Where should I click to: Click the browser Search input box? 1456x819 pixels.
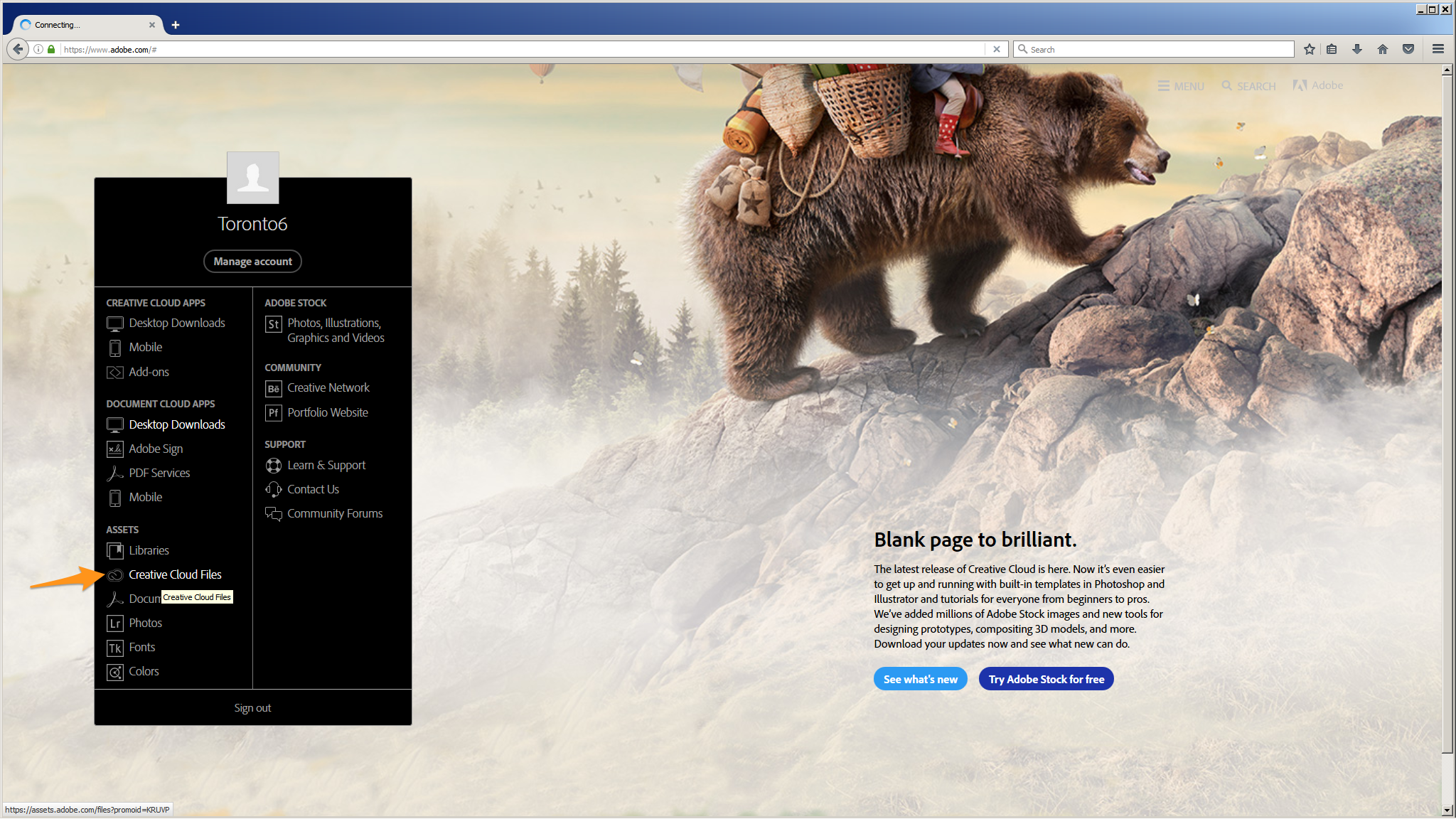tap(1153, 49)
